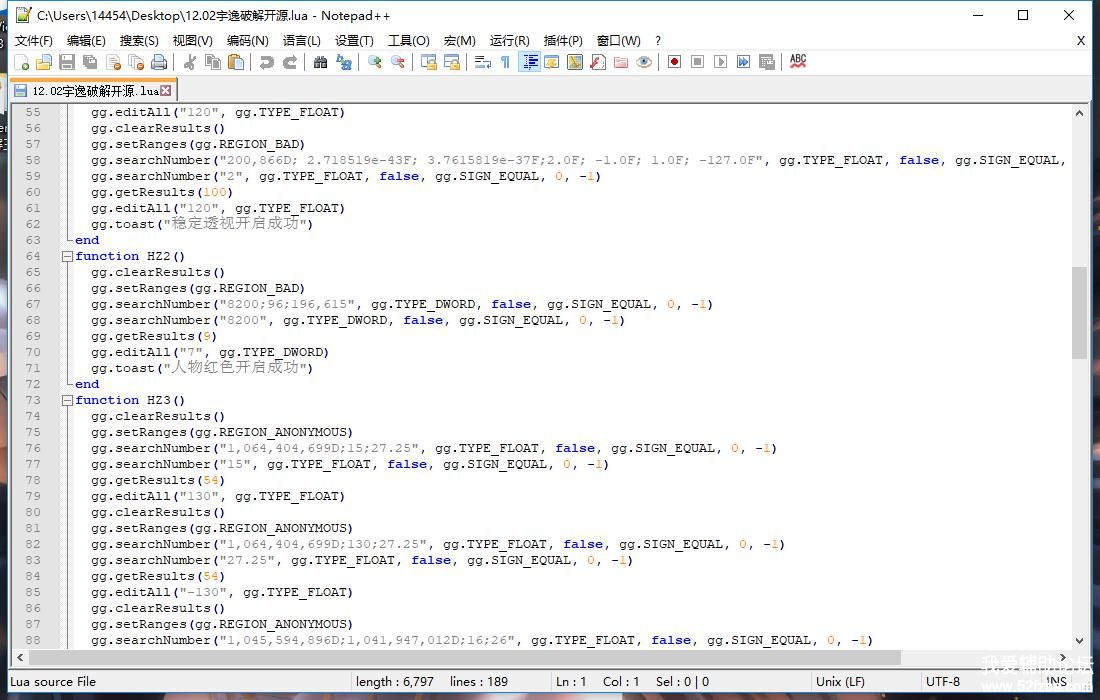Toggle word wrap toolbar icon
The image size is (1100, 700).
(483, 62)
